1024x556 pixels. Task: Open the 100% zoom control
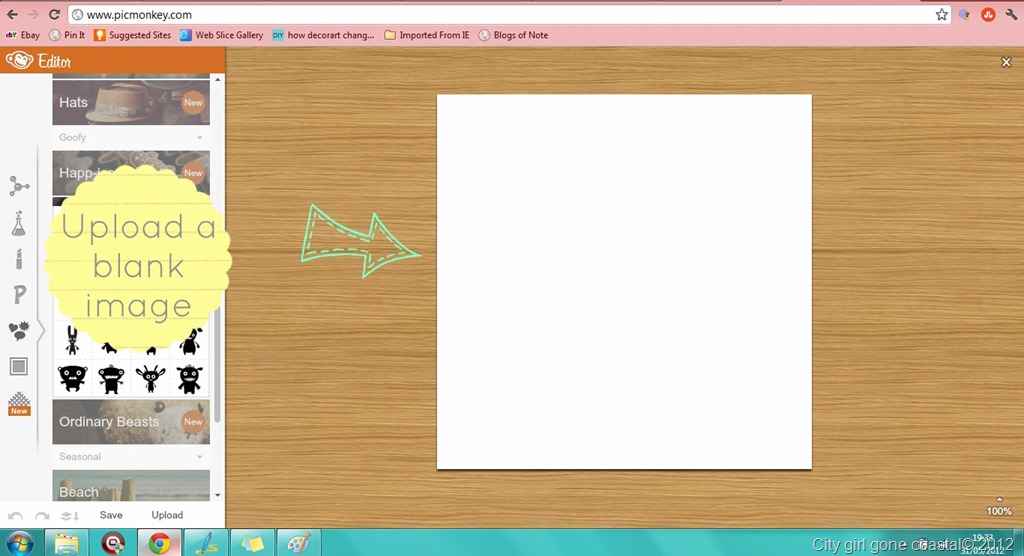click(x=999, y=507)
